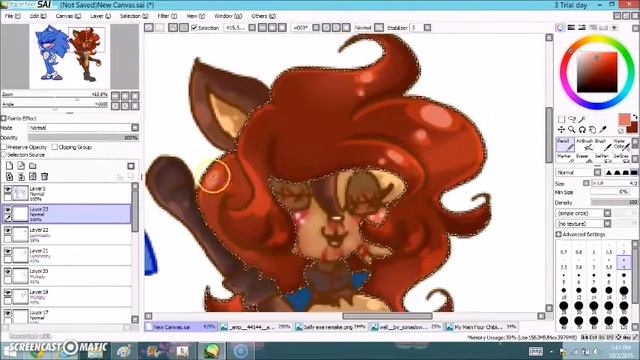Click the navigator canvas thumbnail preview
Viewport: 640px width, 360px height.
click(70, 56)
